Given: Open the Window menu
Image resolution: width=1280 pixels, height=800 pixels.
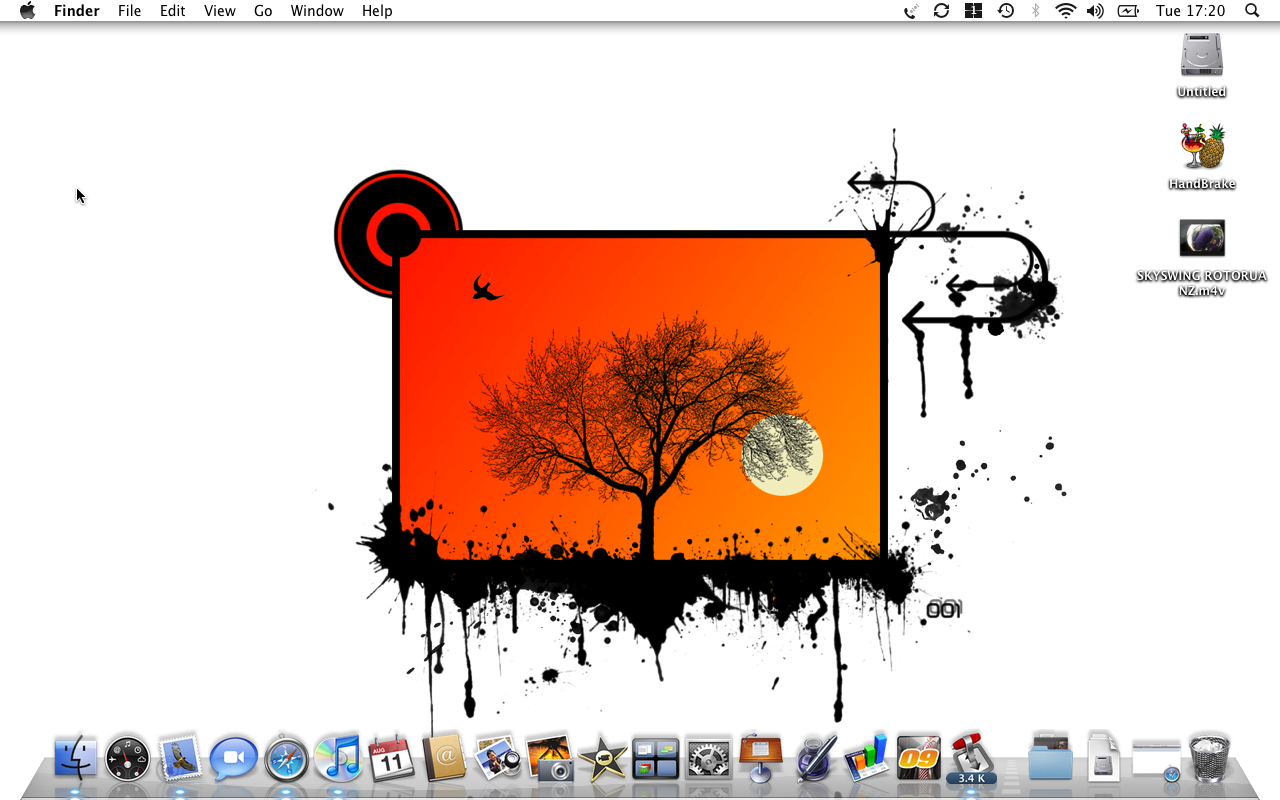Looking at the screenshot, I should click(317, 11).
